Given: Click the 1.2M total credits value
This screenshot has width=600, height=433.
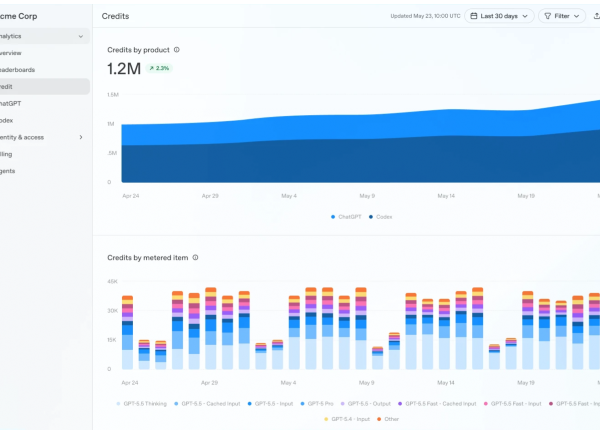Looking at the screenshot, I should 124,69.
